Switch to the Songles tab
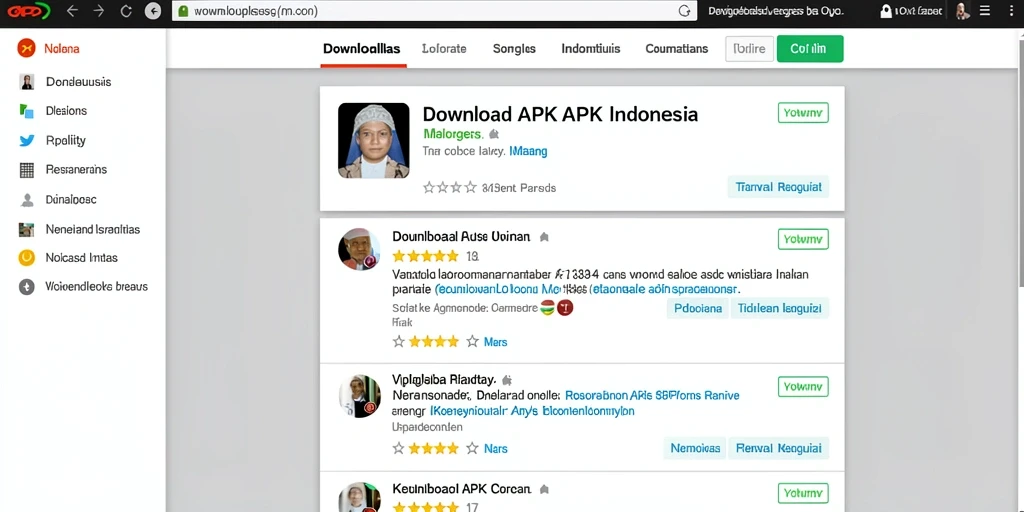 (514, 48)
